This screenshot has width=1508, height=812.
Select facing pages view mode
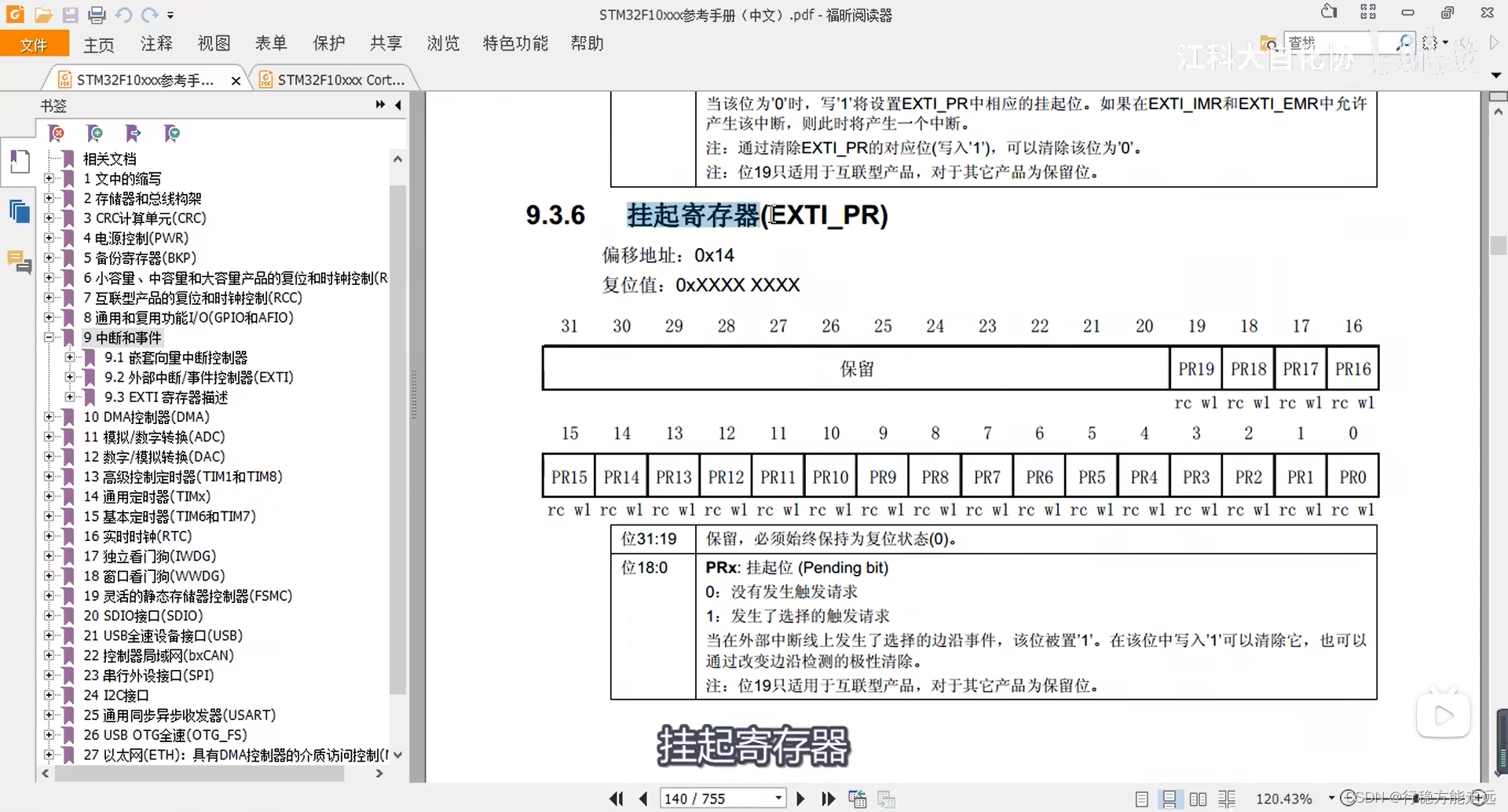[1199, 799]
